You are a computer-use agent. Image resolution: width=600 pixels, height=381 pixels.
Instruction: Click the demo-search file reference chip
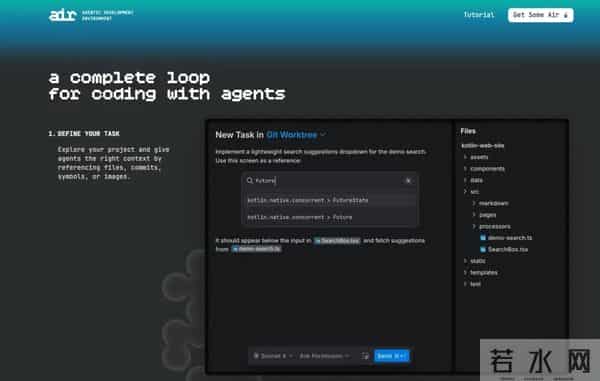coord(256,249)
